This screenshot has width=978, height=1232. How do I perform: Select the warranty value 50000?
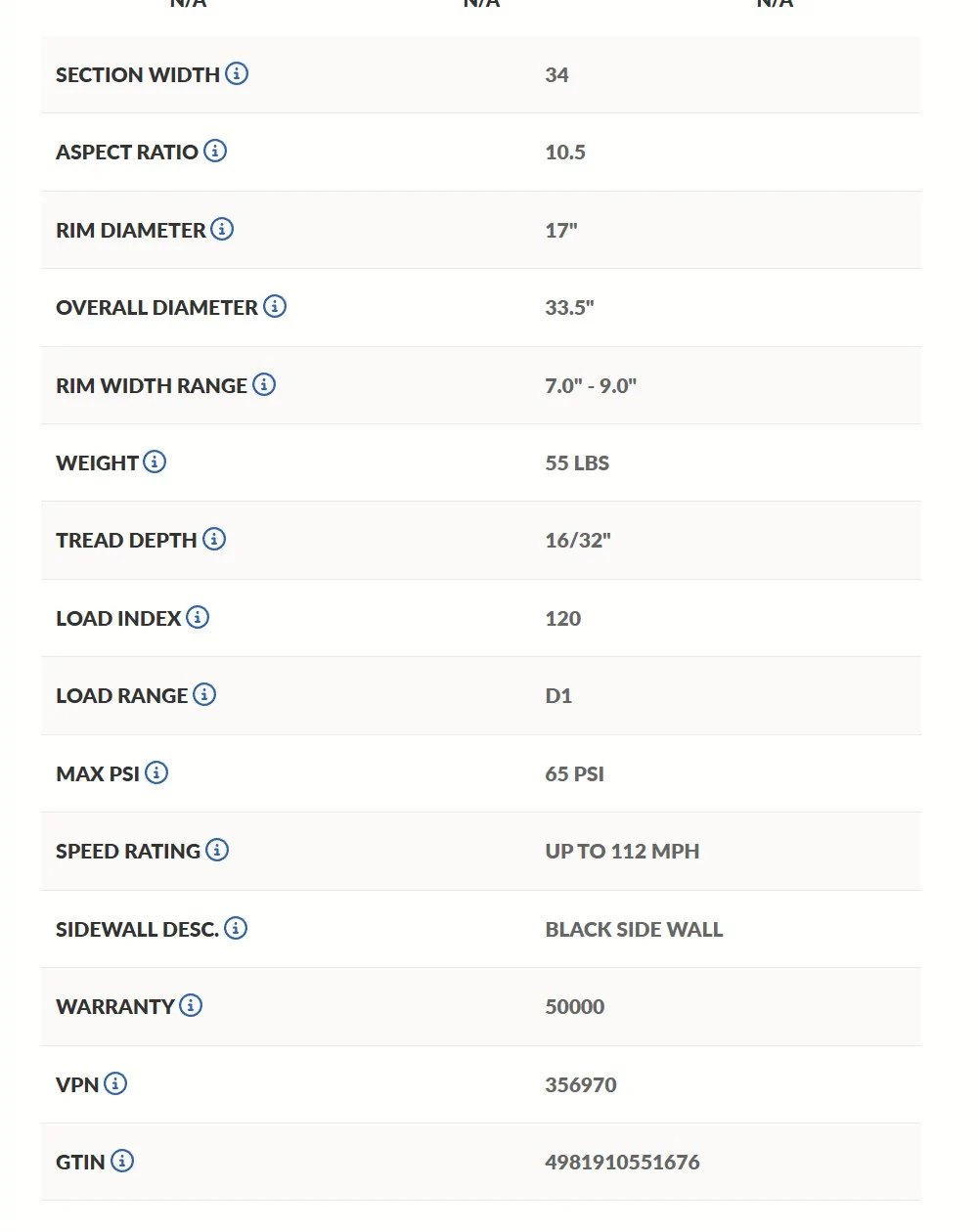click(574, 1007)
